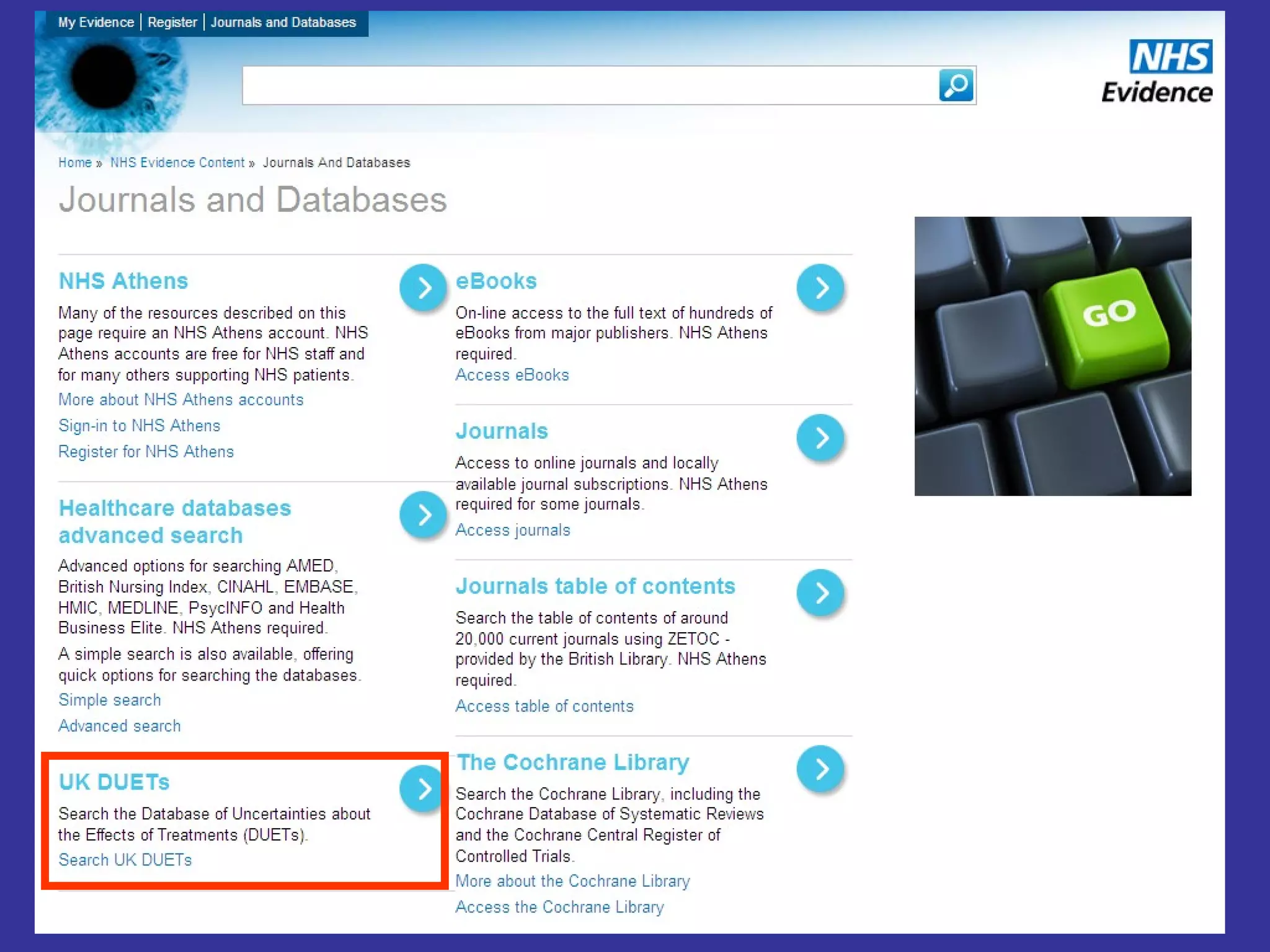Click inside the main search text box
This screenshot has width=1270, height=952.
click(x=589, y=86)
